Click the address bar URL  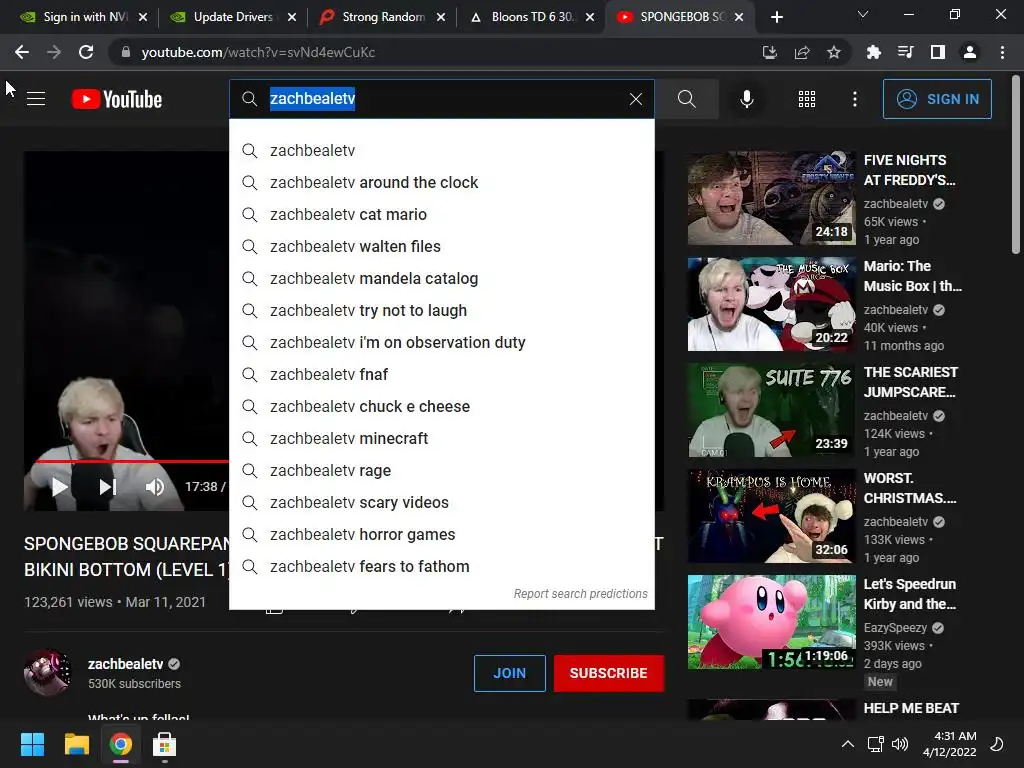tap(258, 52)
